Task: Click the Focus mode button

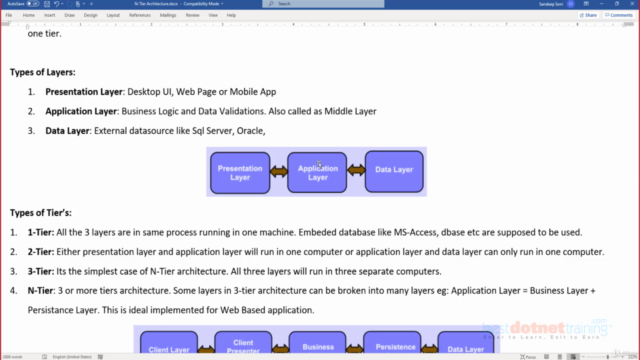Action: (x=528, y=357)
